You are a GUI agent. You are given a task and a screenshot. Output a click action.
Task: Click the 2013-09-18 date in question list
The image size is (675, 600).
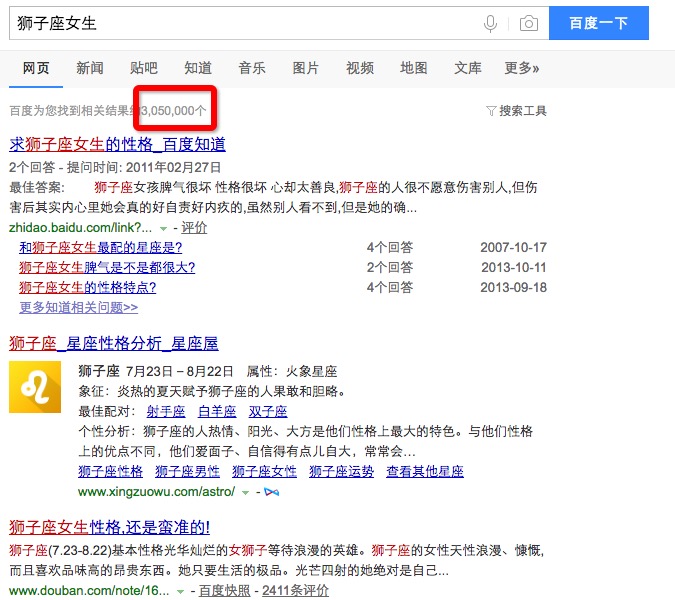(x=514, y=288)
